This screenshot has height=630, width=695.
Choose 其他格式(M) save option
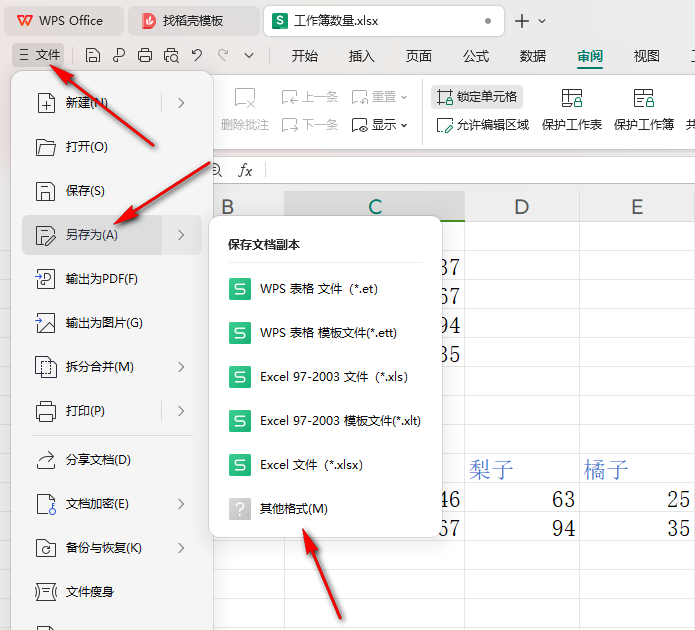[x=325, y=509]
